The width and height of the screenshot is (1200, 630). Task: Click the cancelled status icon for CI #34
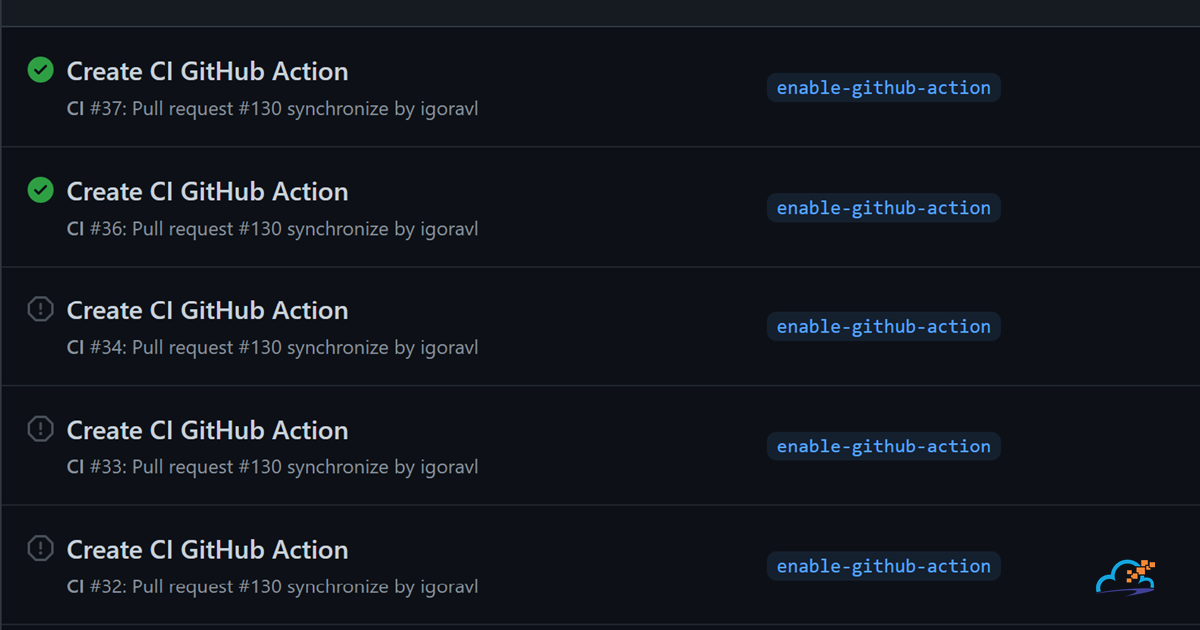[40, 309]
